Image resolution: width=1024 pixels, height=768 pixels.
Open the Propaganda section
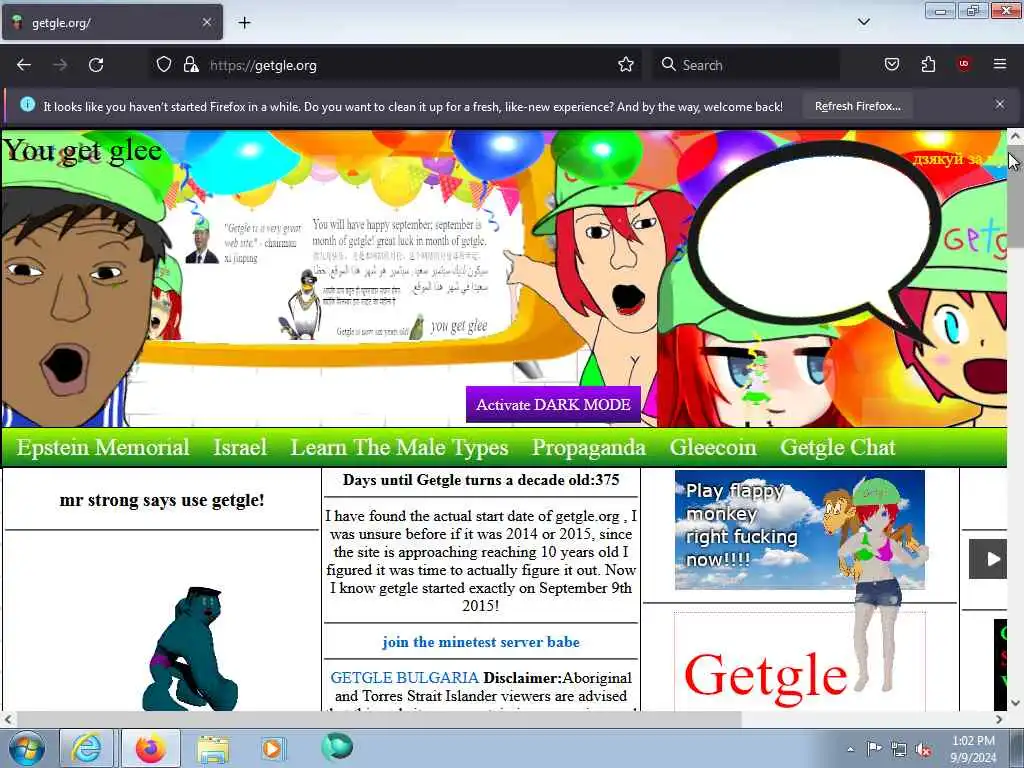588,447
